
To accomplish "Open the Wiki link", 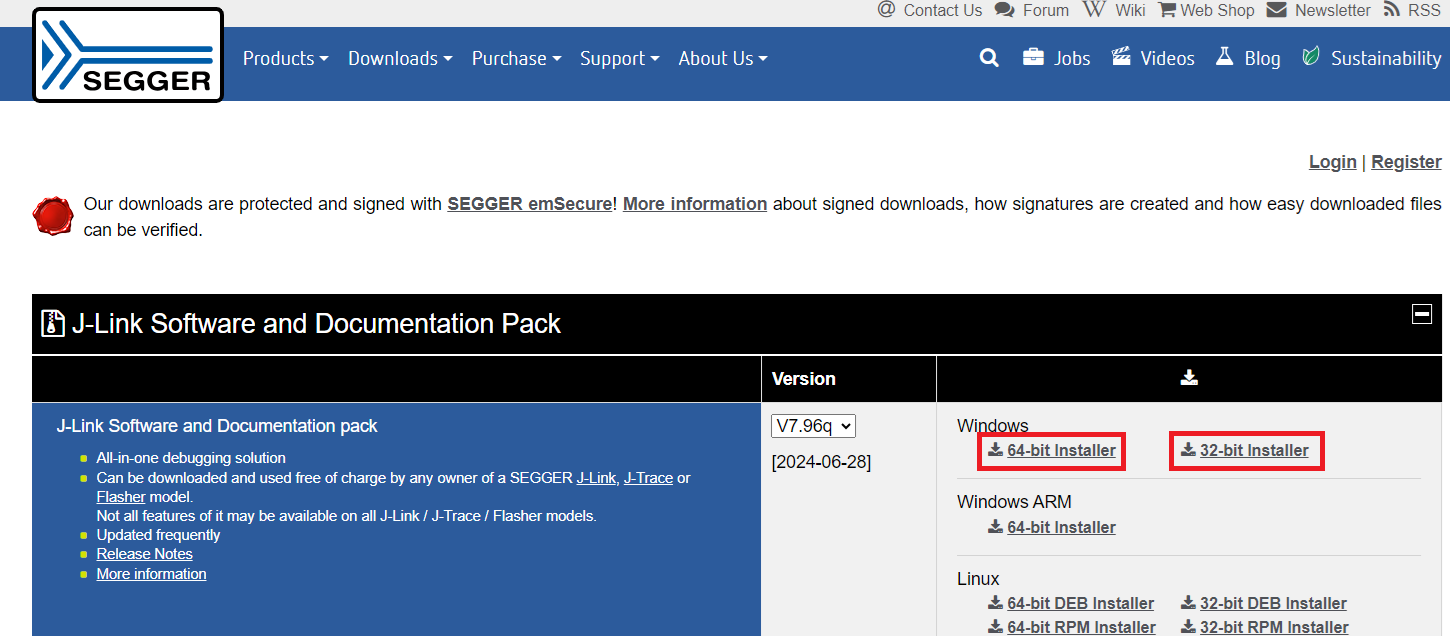I will click(x=1130, y=10).
